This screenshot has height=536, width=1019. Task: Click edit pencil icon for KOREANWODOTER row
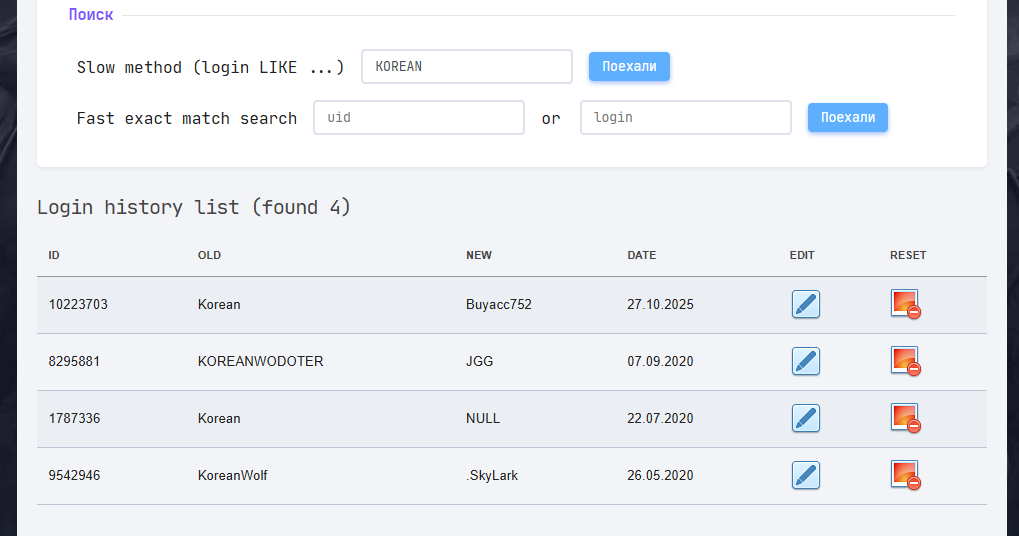point(805,361)
